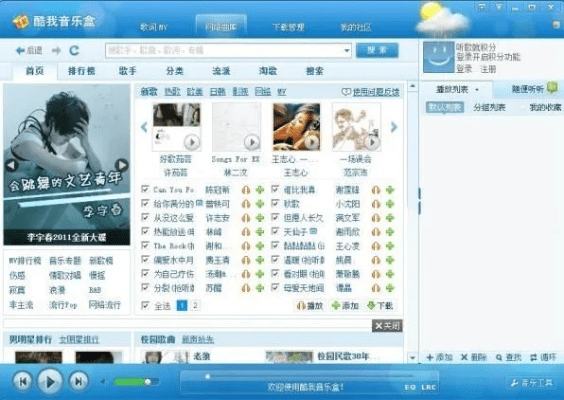
Task: Play 为自己疗伤 via its headphone icon
Action: click(246, 274)
